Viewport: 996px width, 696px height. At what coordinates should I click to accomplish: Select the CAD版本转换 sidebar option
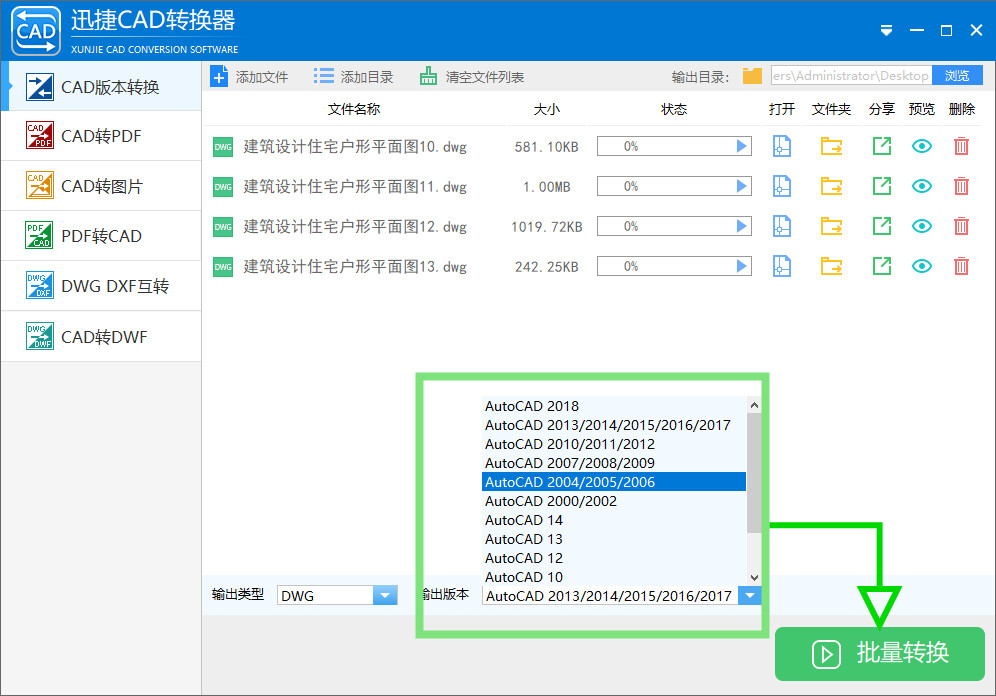click(x=101, y=86)
